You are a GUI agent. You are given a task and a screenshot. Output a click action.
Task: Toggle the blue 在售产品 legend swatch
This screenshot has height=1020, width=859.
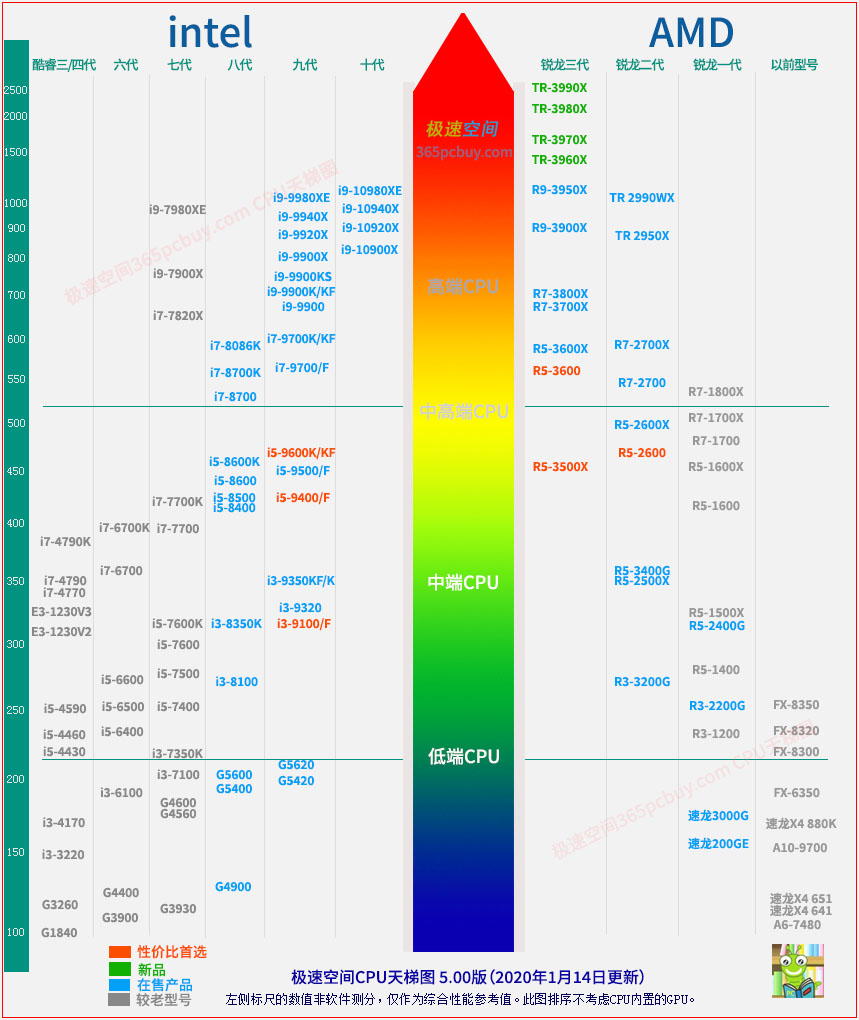coord(118,987)
